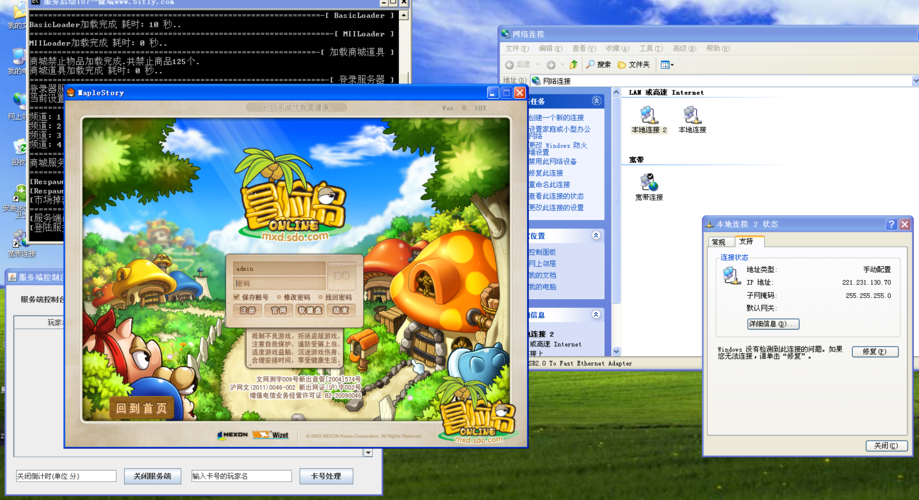Click the help question mark in status dialog

pos(891,225)
